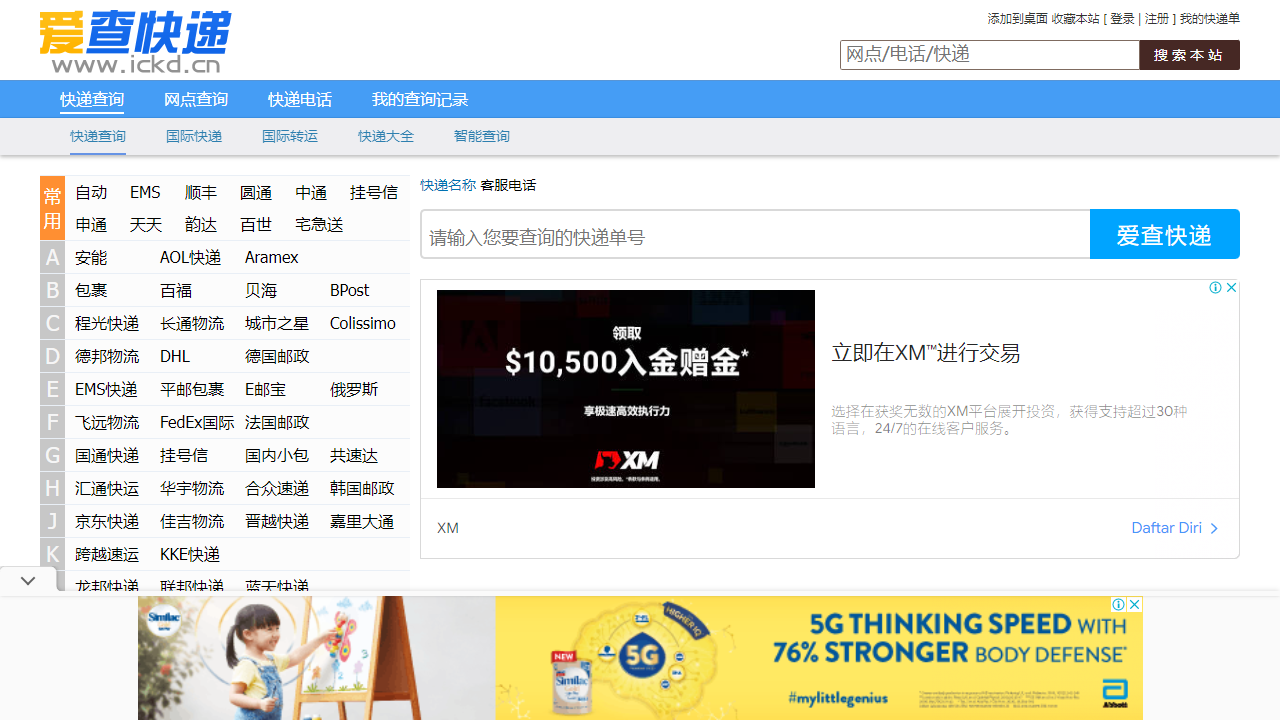Viewport: 1280px width, 720px height.
Task: Select the 常用 category label
Action: tap(52, 208)
